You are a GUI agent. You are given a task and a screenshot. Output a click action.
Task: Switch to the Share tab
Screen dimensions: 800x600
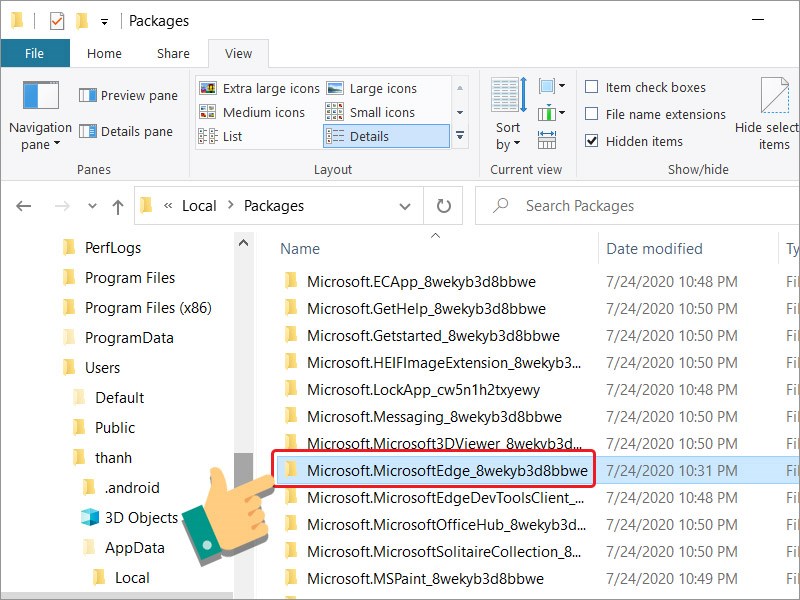point(173,54)
